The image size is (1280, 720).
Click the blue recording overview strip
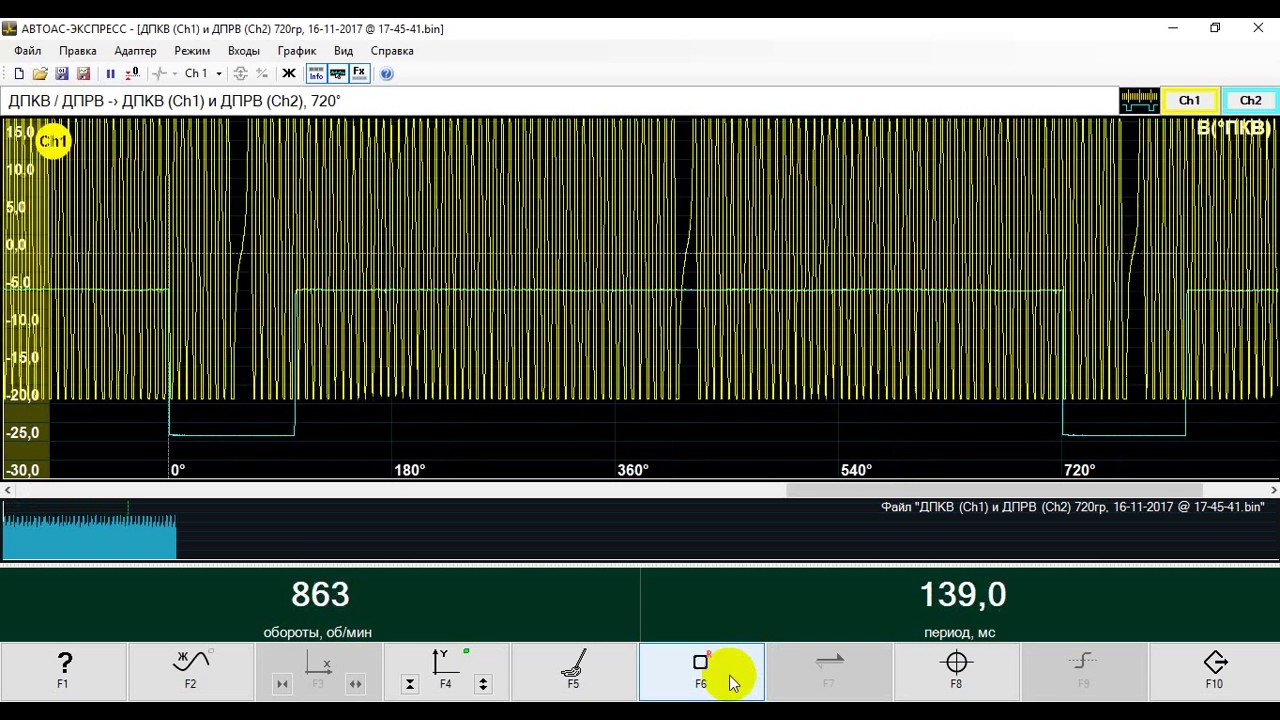(89, 536)
